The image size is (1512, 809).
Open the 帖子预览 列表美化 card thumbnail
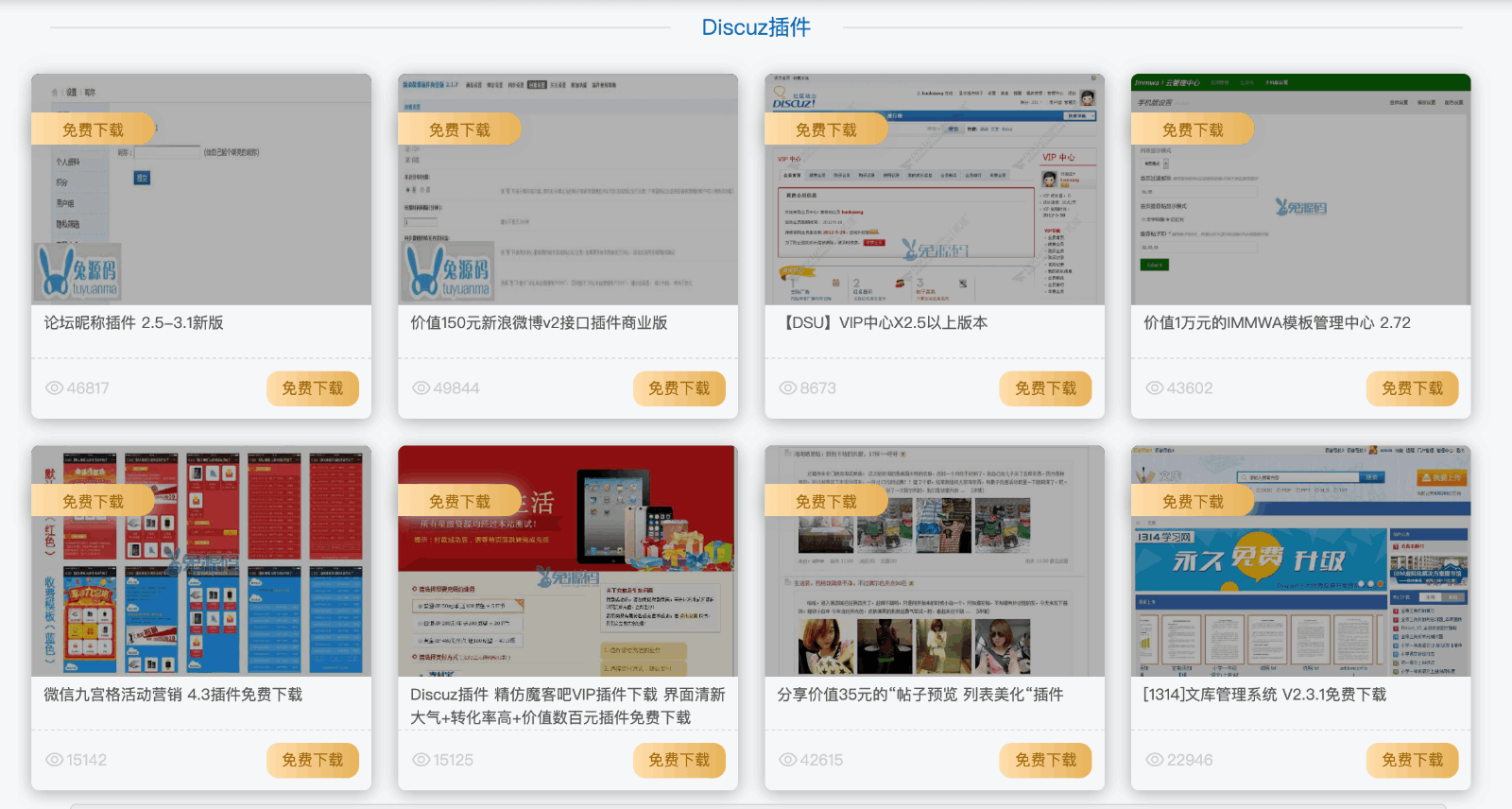[x=935, y=560]
